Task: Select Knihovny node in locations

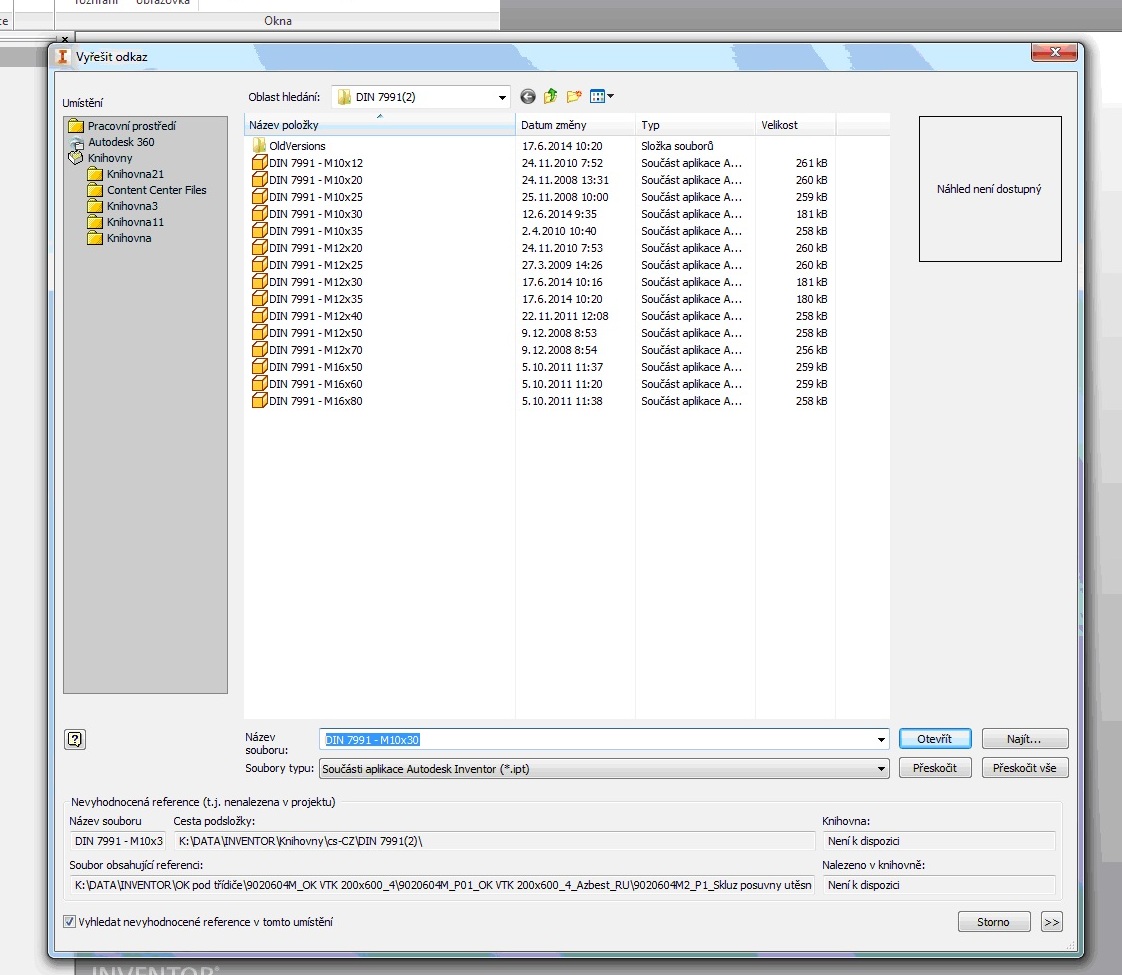Action: pos(101,157)
